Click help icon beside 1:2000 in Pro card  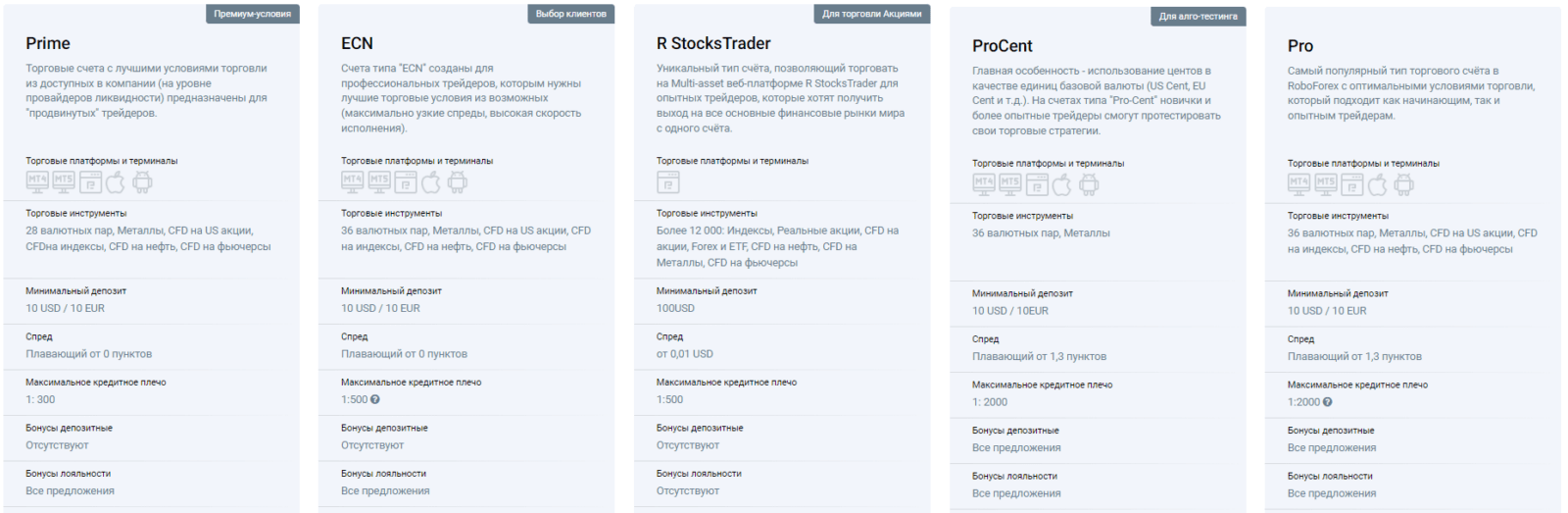[1328, 402]
